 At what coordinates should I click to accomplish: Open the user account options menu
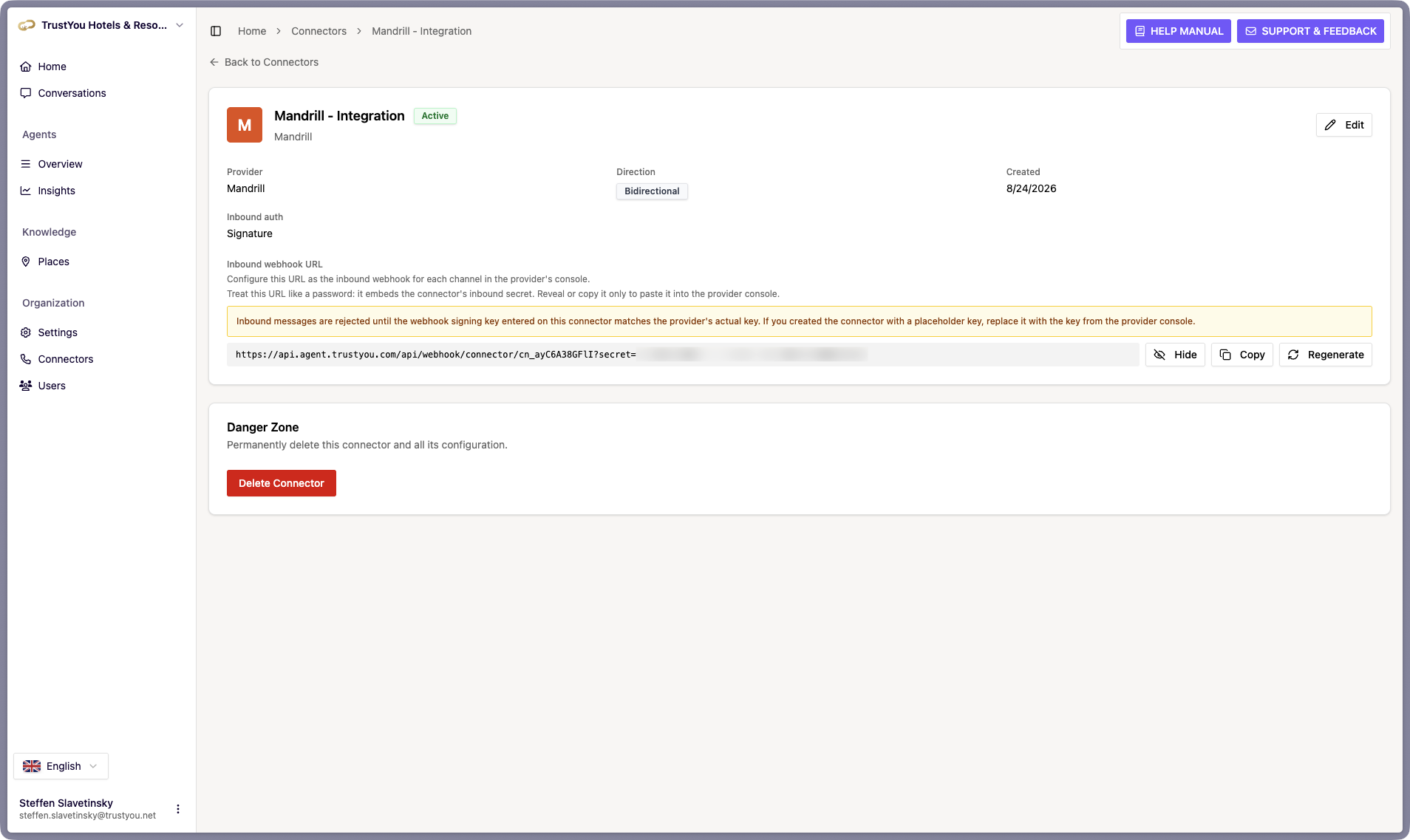click(178, 809)
